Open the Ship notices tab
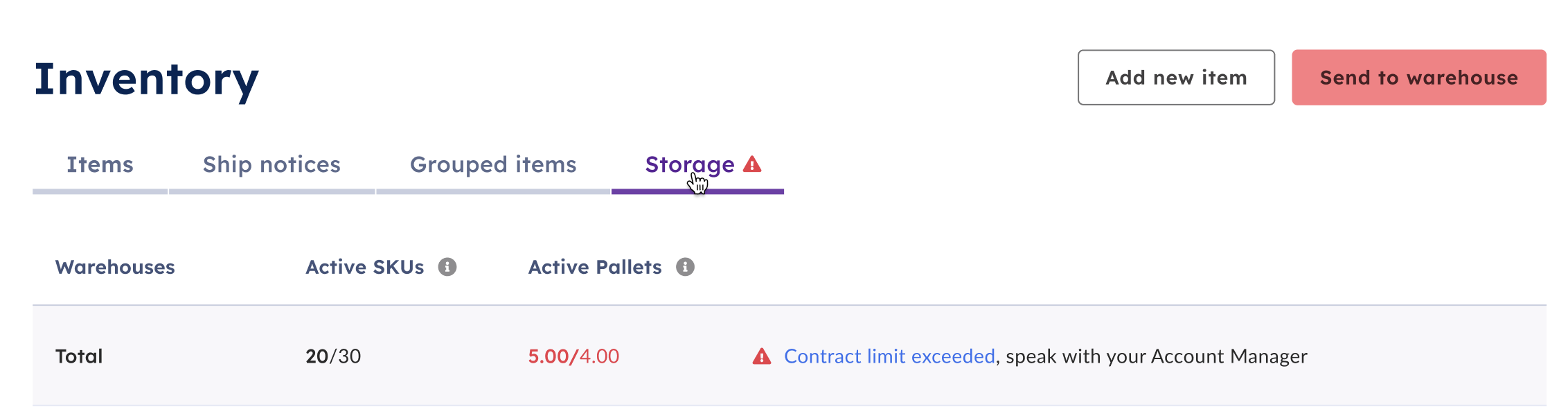 point(271,164)
